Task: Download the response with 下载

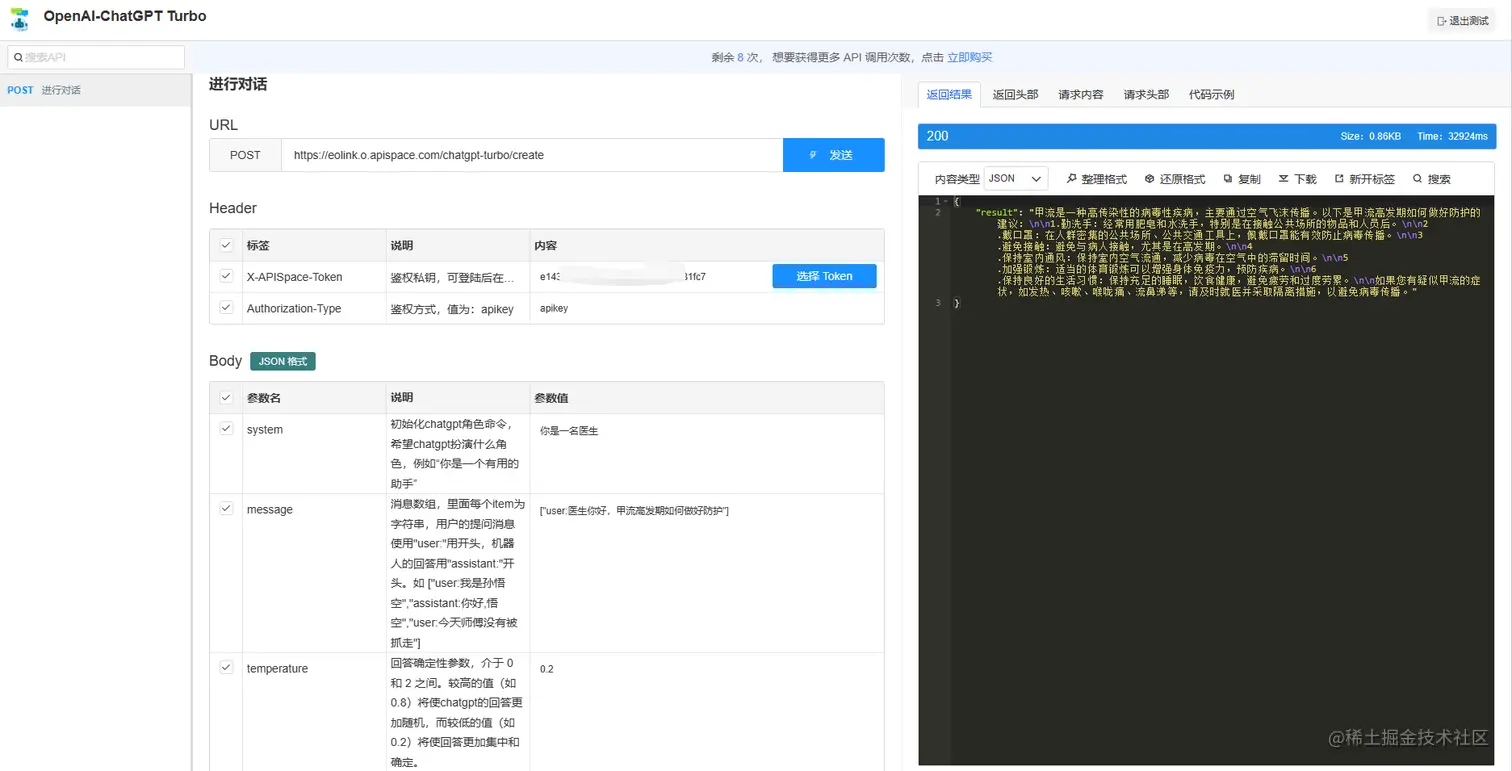Action: [x=1298, y=179]
